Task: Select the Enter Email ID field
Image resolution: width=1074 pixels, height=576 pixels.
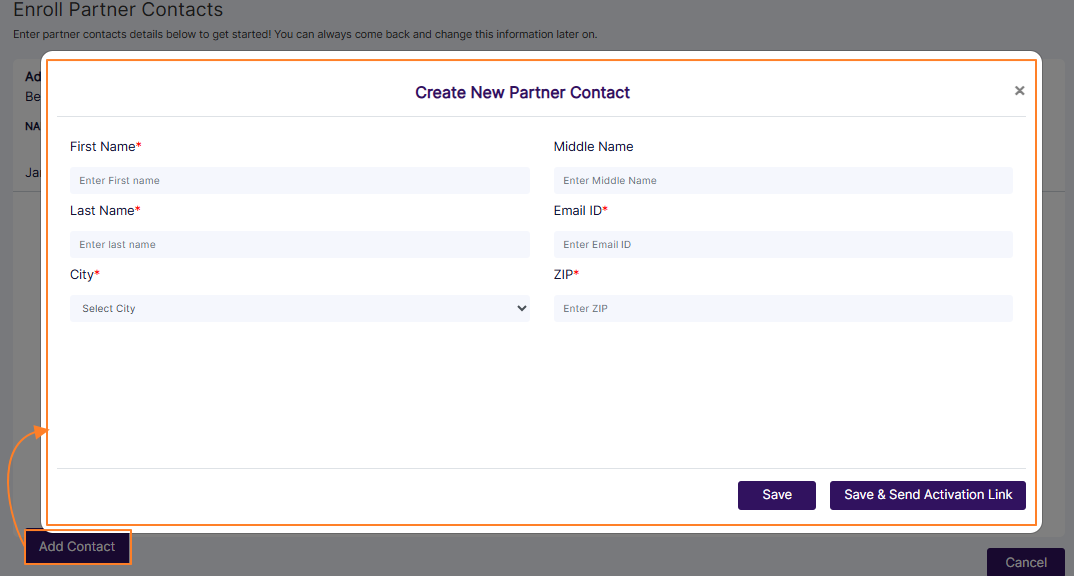Action: coord(783,244)
